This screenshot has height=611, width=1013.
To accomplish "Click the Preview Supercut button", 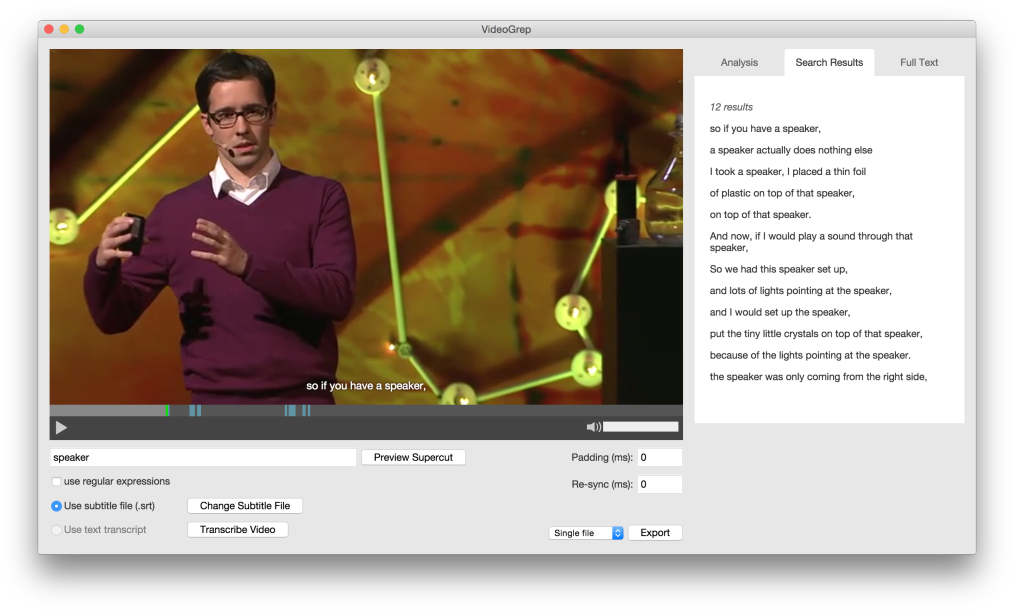I will 413,457.
